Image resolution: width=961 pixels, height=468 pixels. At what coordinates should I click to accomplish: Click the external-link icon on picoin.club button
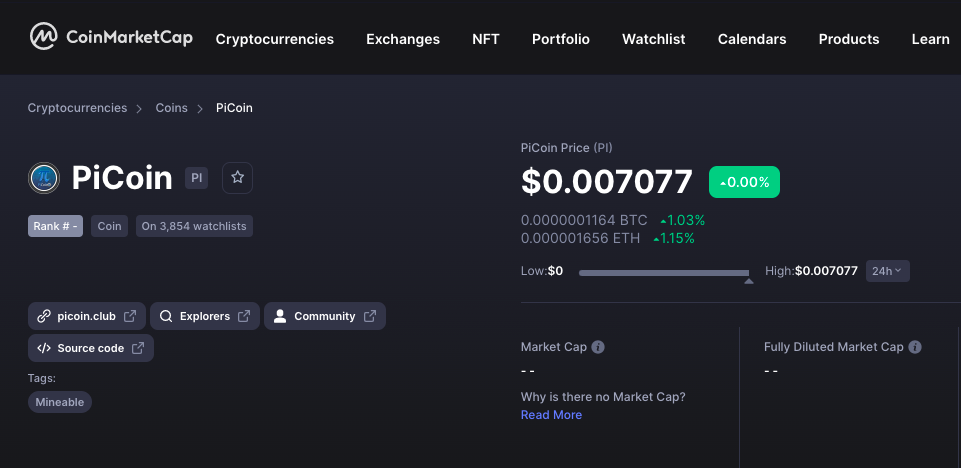click(x=130, y=316)
